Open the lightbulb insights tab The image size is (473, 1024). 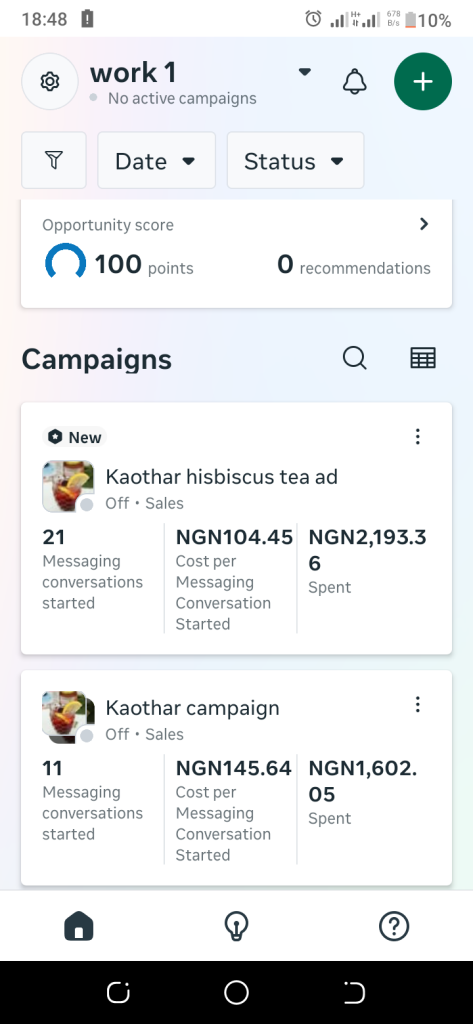(x=236, y=925)
